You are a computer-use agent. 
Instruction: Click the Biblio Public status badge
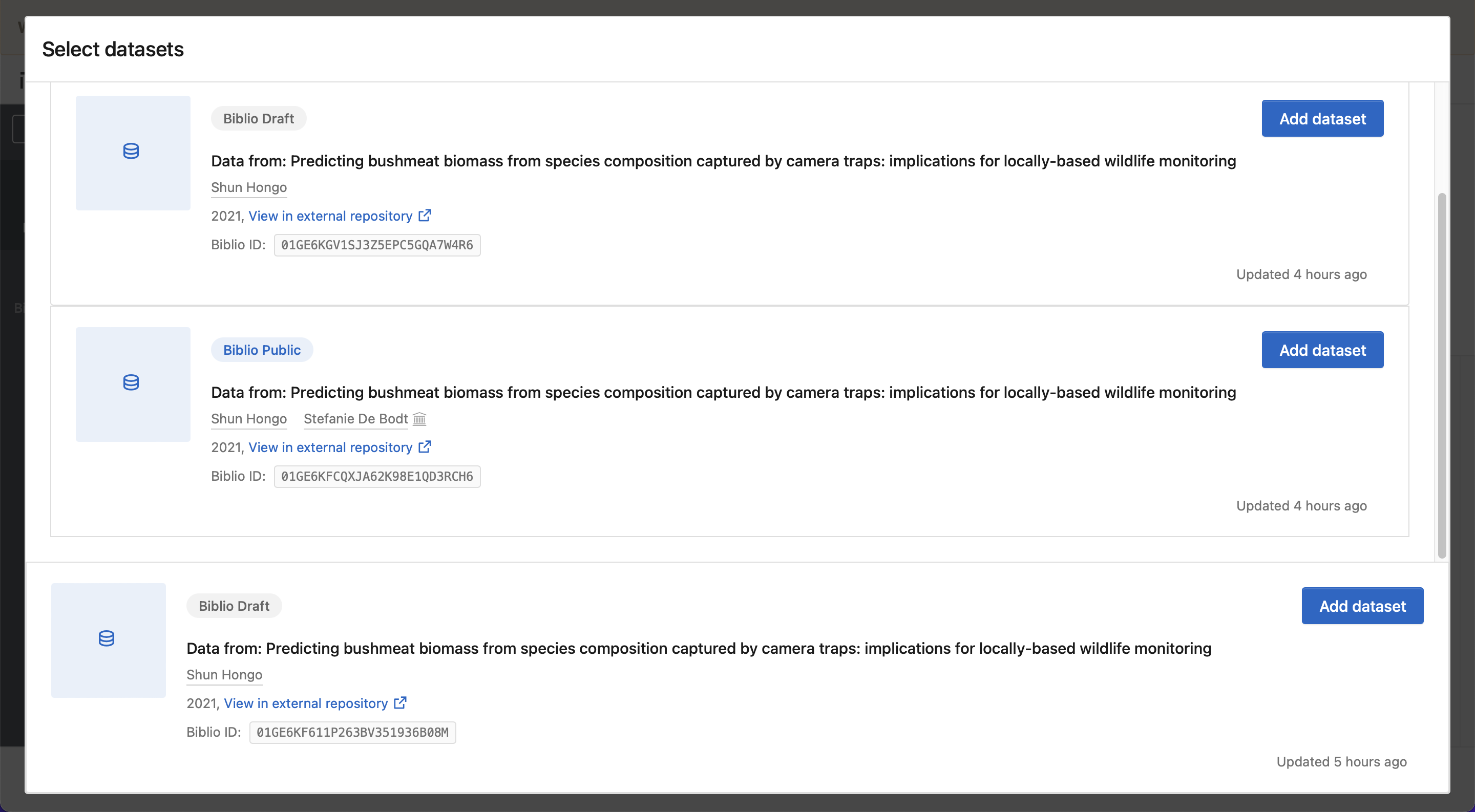click(x=262, y=350)
